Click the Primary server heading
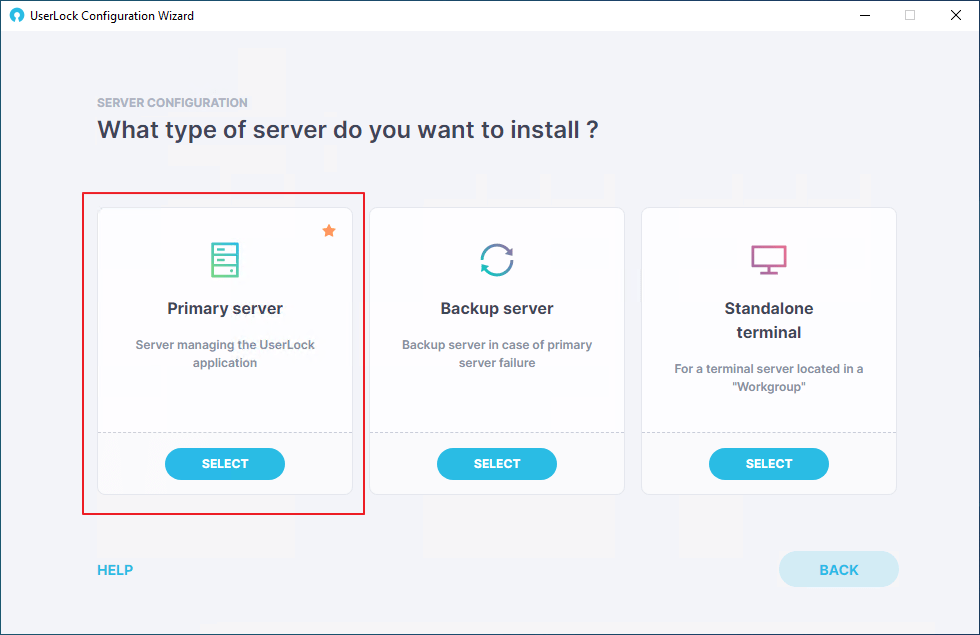980x635 pixels. [x=225, y=308]
